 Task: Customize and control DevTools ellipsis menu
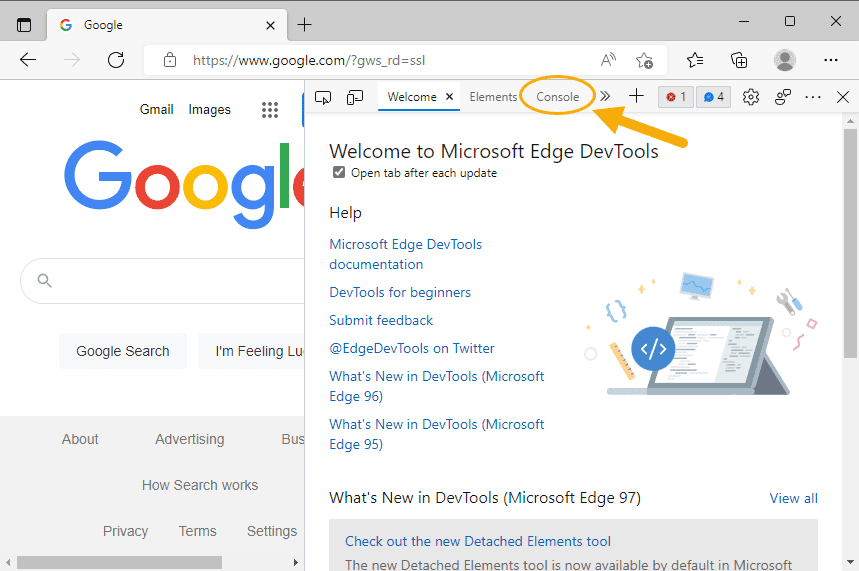(813, 98)
